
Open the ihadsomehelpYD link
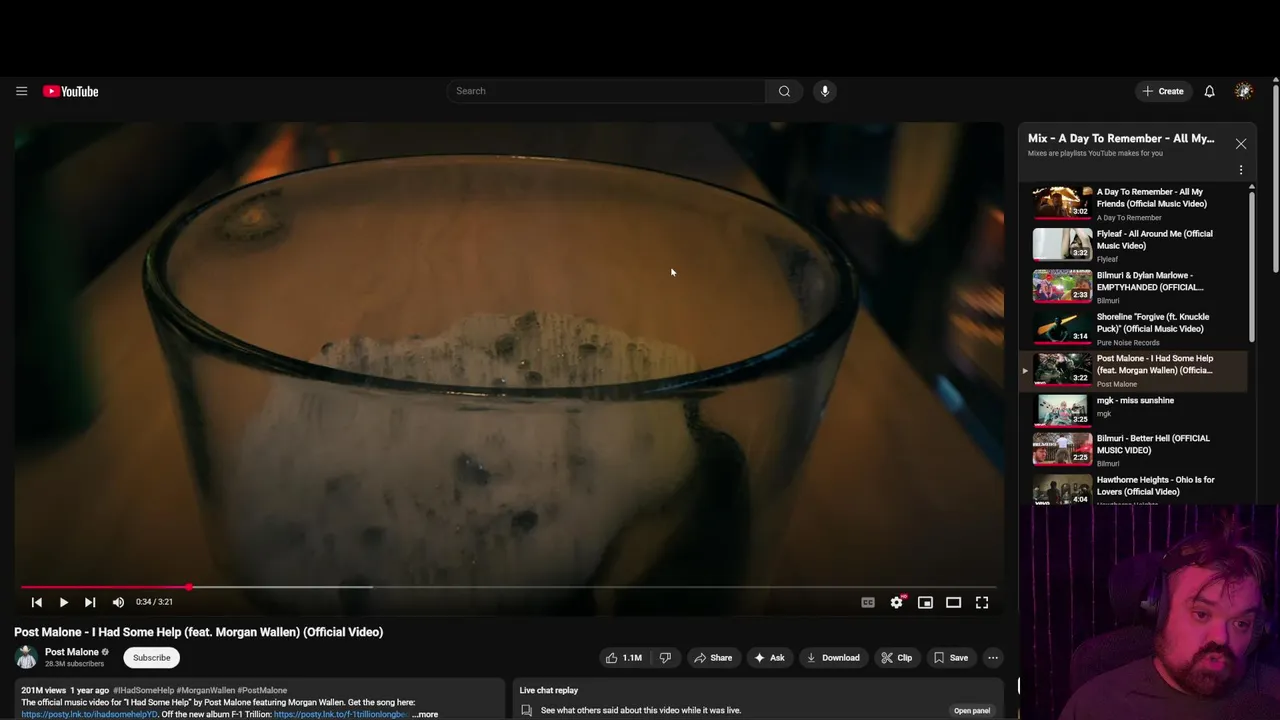point(89,715)
